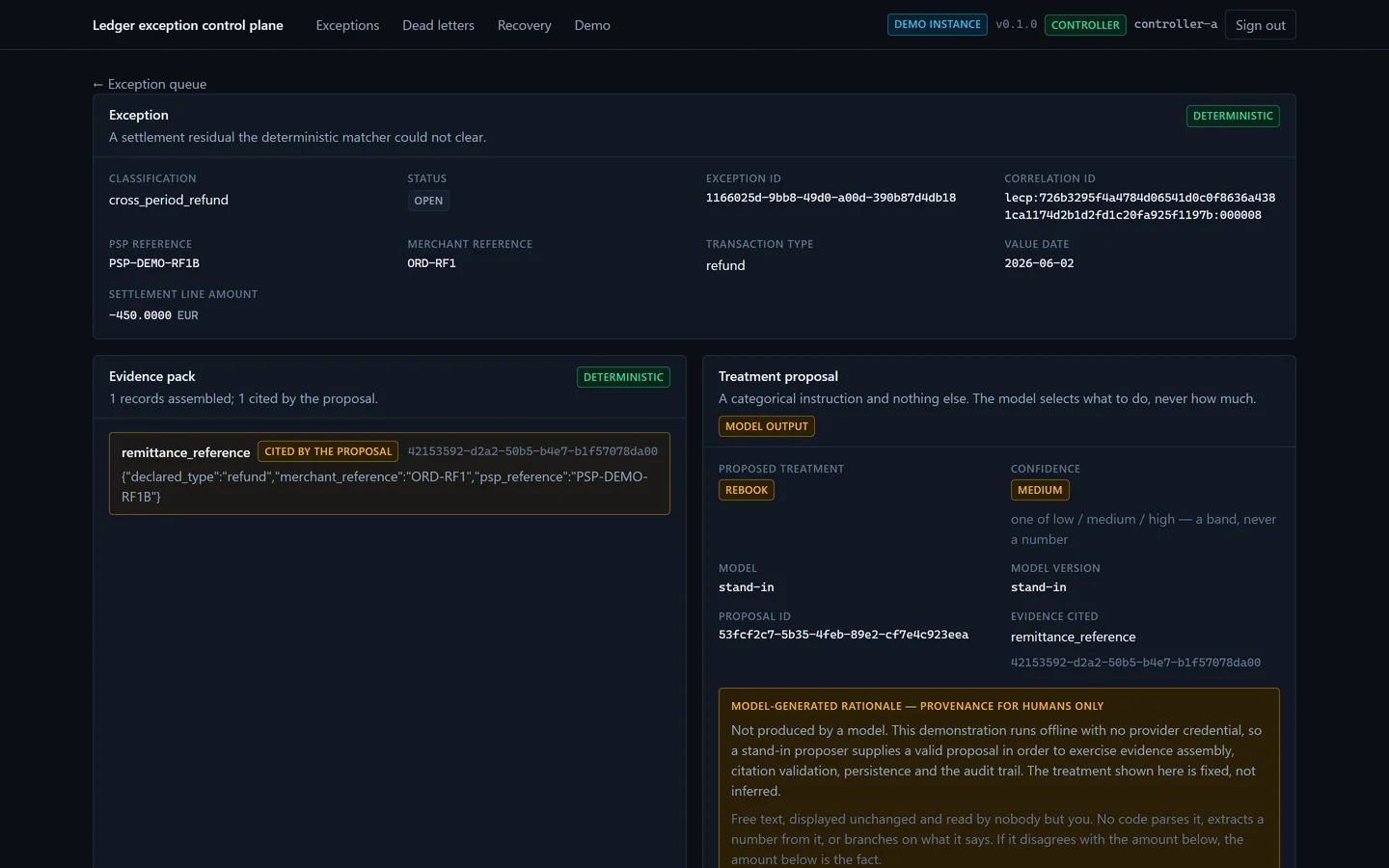The height and width of the screenshot is (868, 1389).
Task: Click the Evidence pack DETERMINISTIC badge
Action: 623,377
